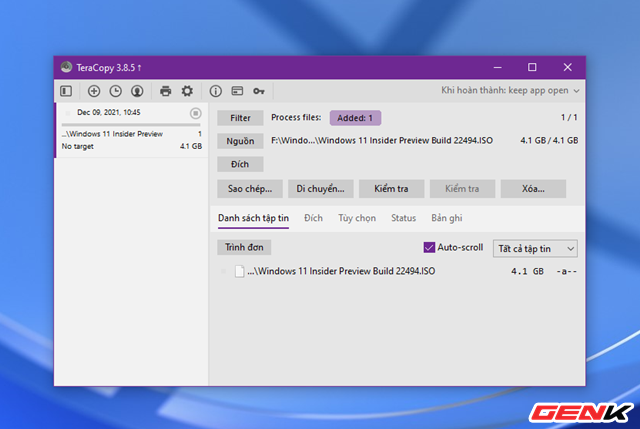Viewport: 640px width, 429px height.
Task: Close the TeraCopy window
Action: [x=567, y=67]
